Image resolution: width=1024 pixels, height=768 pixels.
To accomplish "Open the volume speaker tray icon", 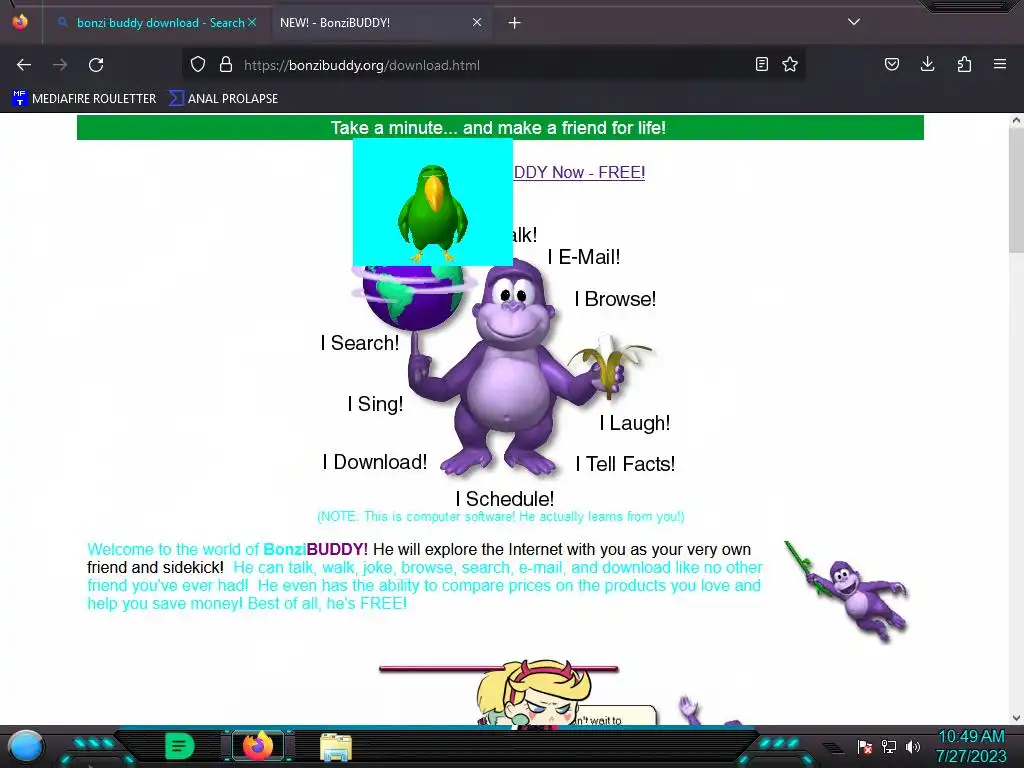I will click(x=913, y=746).
